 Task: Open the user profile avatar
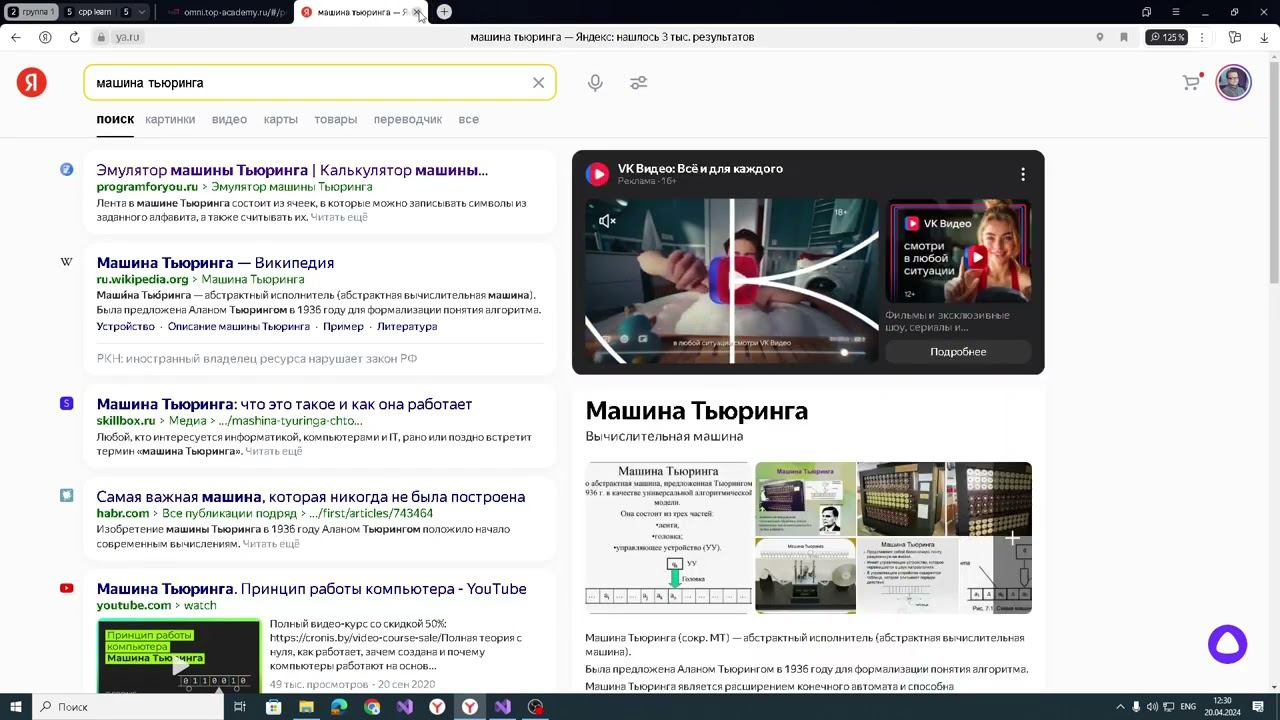coord(1234,82)
